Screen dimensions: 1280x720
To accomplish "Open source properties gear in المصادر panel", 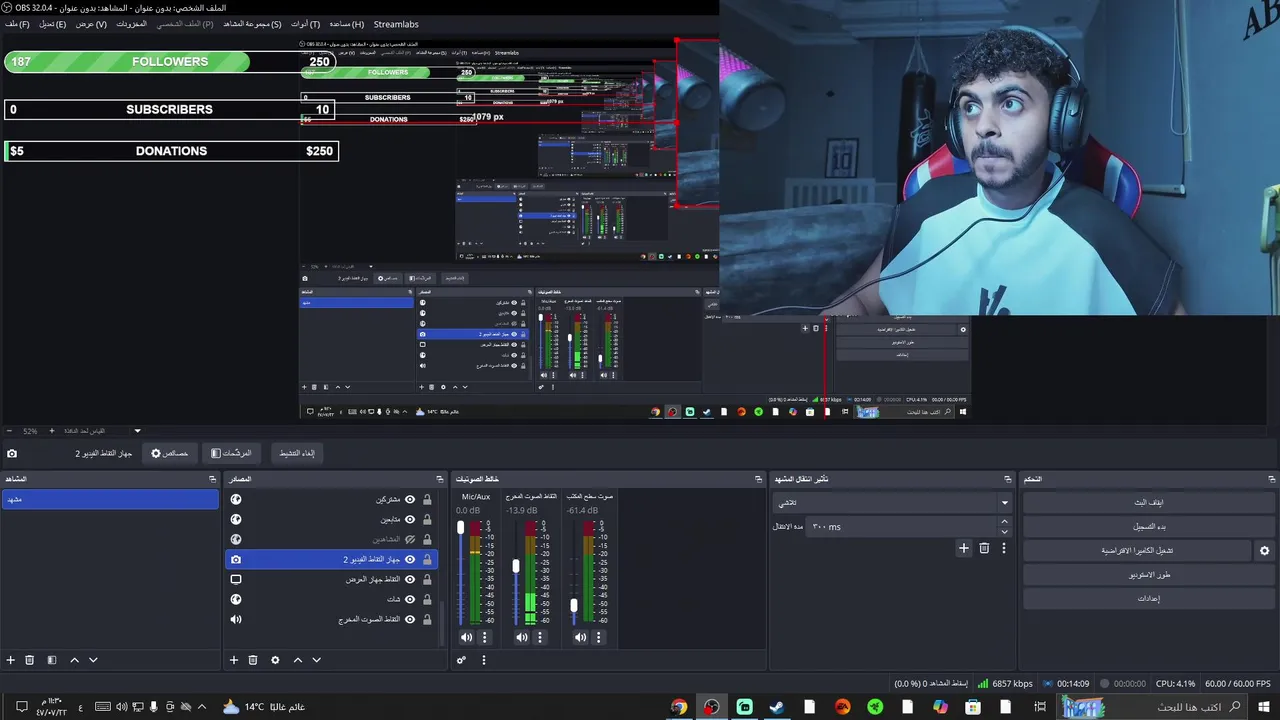I will click(275, 660).
